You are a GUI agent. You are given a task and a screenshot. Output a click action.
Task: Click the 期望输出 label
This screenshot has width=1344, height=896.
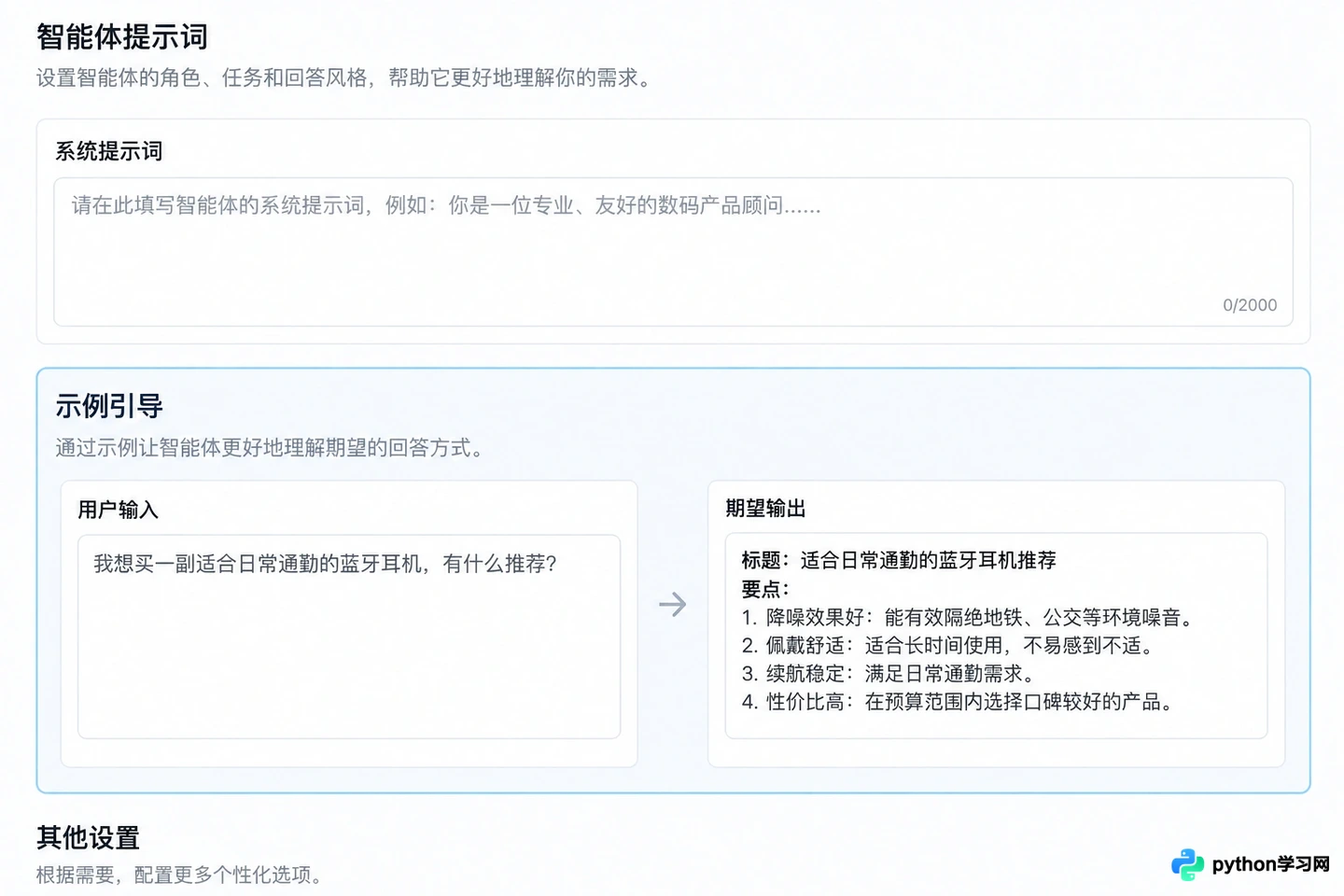click(766, 508)
